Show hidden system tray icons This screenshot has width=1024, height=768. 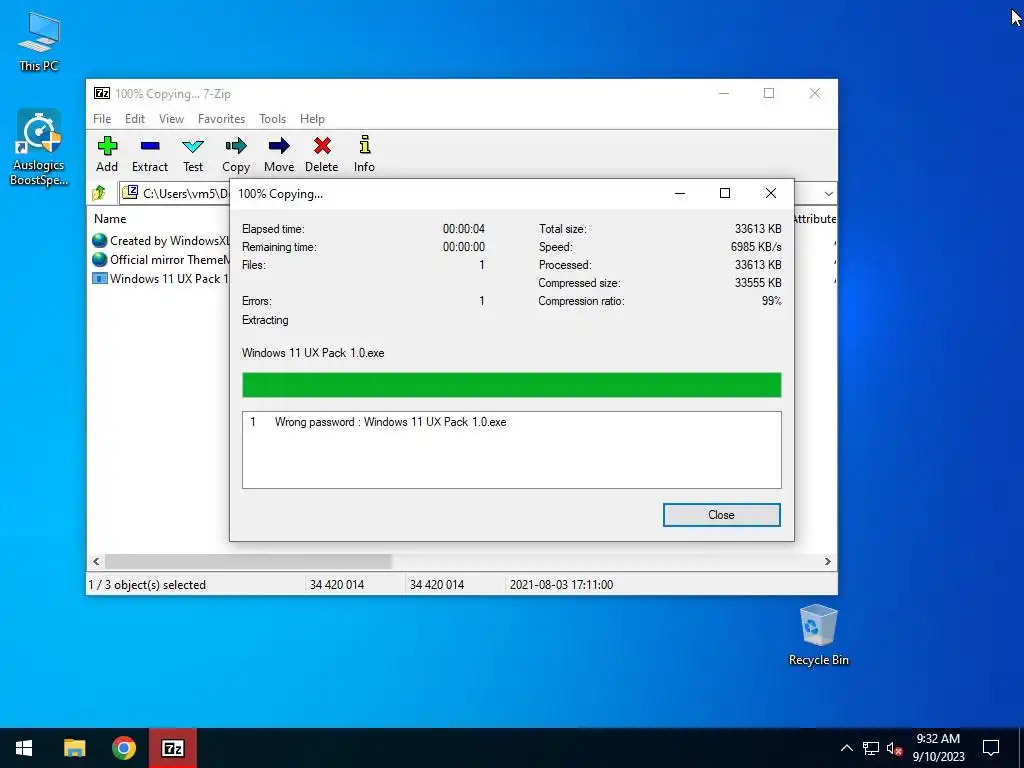coord(846,748)
